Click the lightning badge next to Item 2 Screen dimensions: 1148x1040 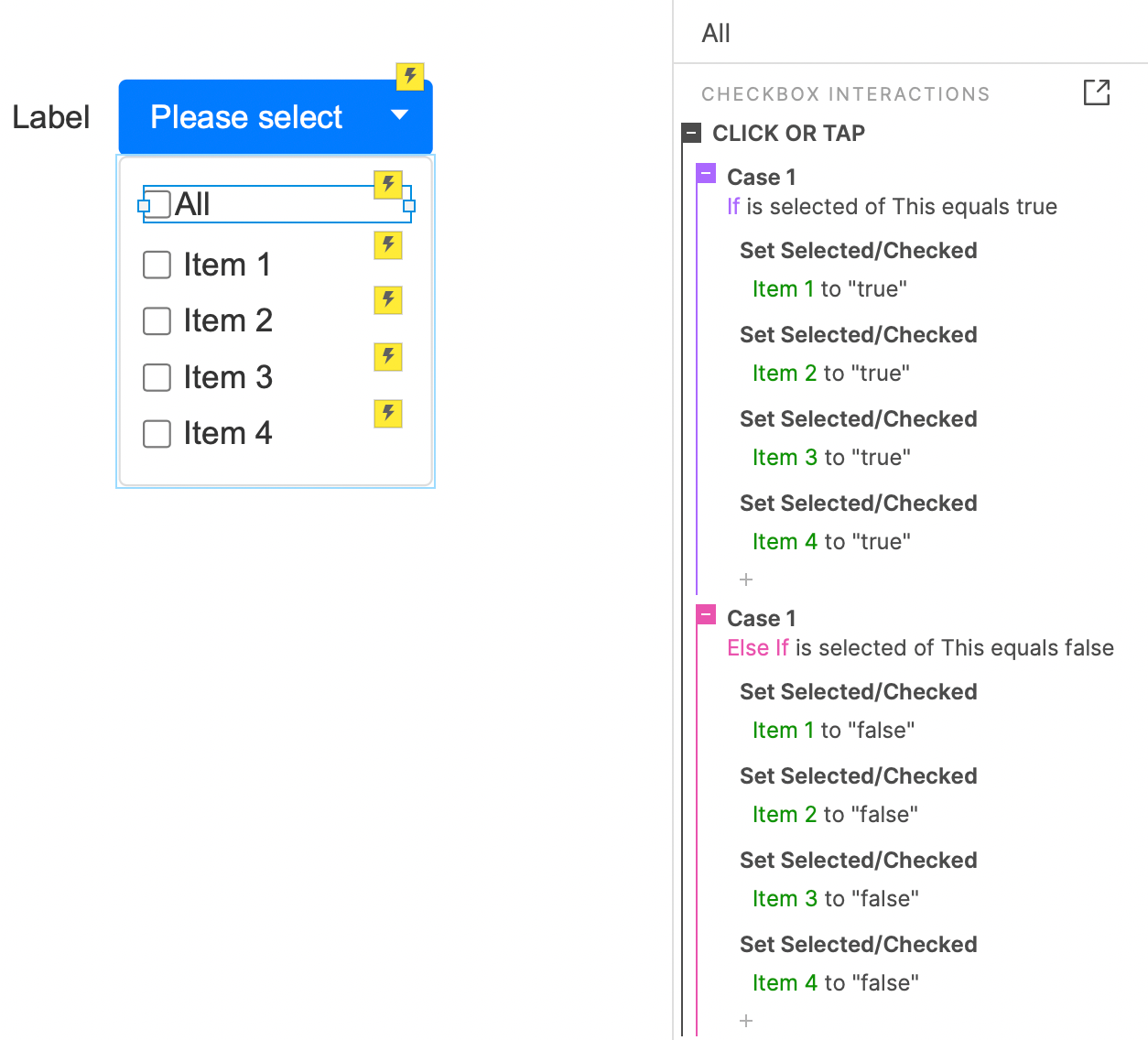(x=388, y=300)
